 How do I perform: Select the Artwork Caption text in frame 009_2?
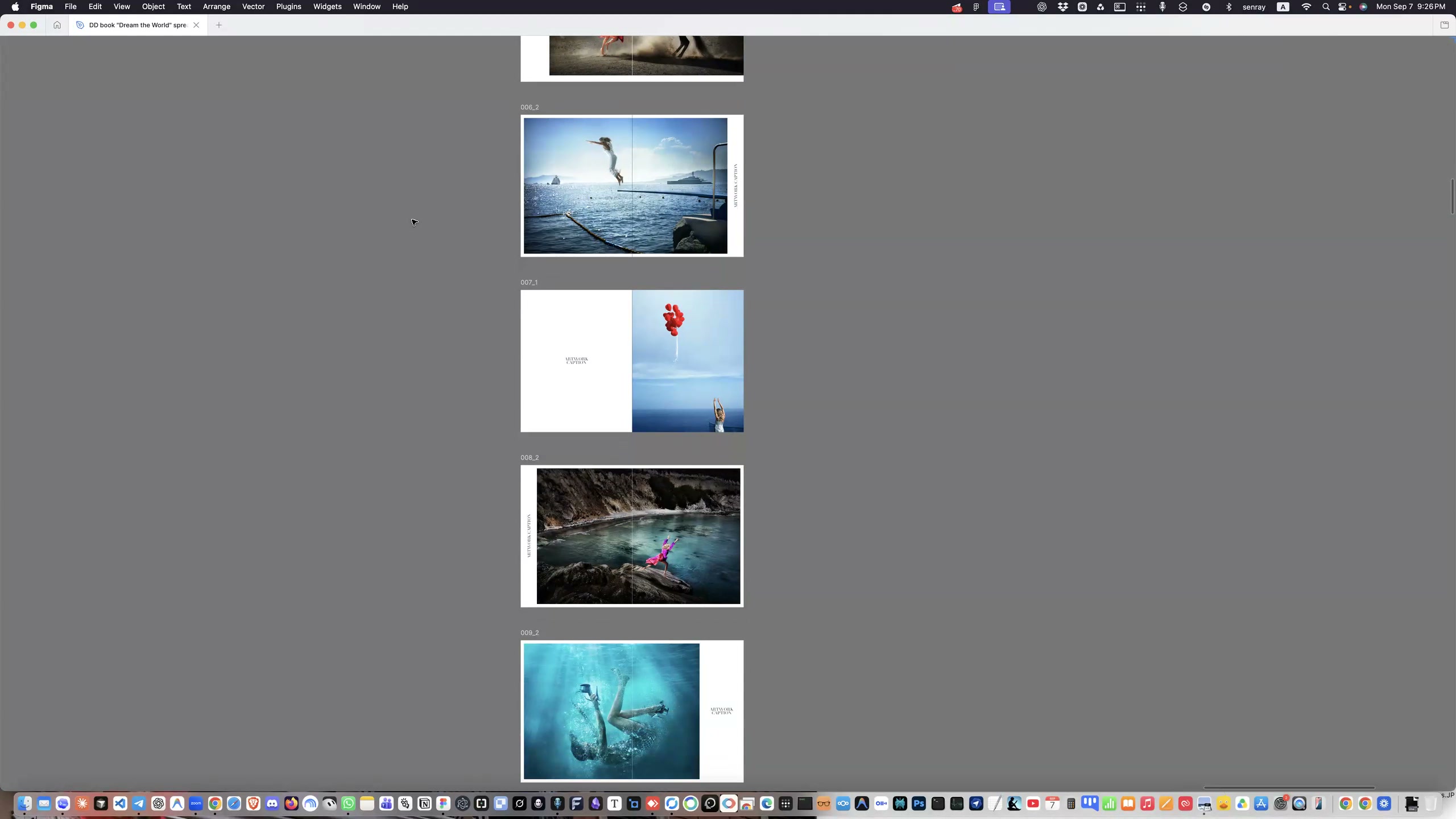pyautogui.click(x=722, y=711)
